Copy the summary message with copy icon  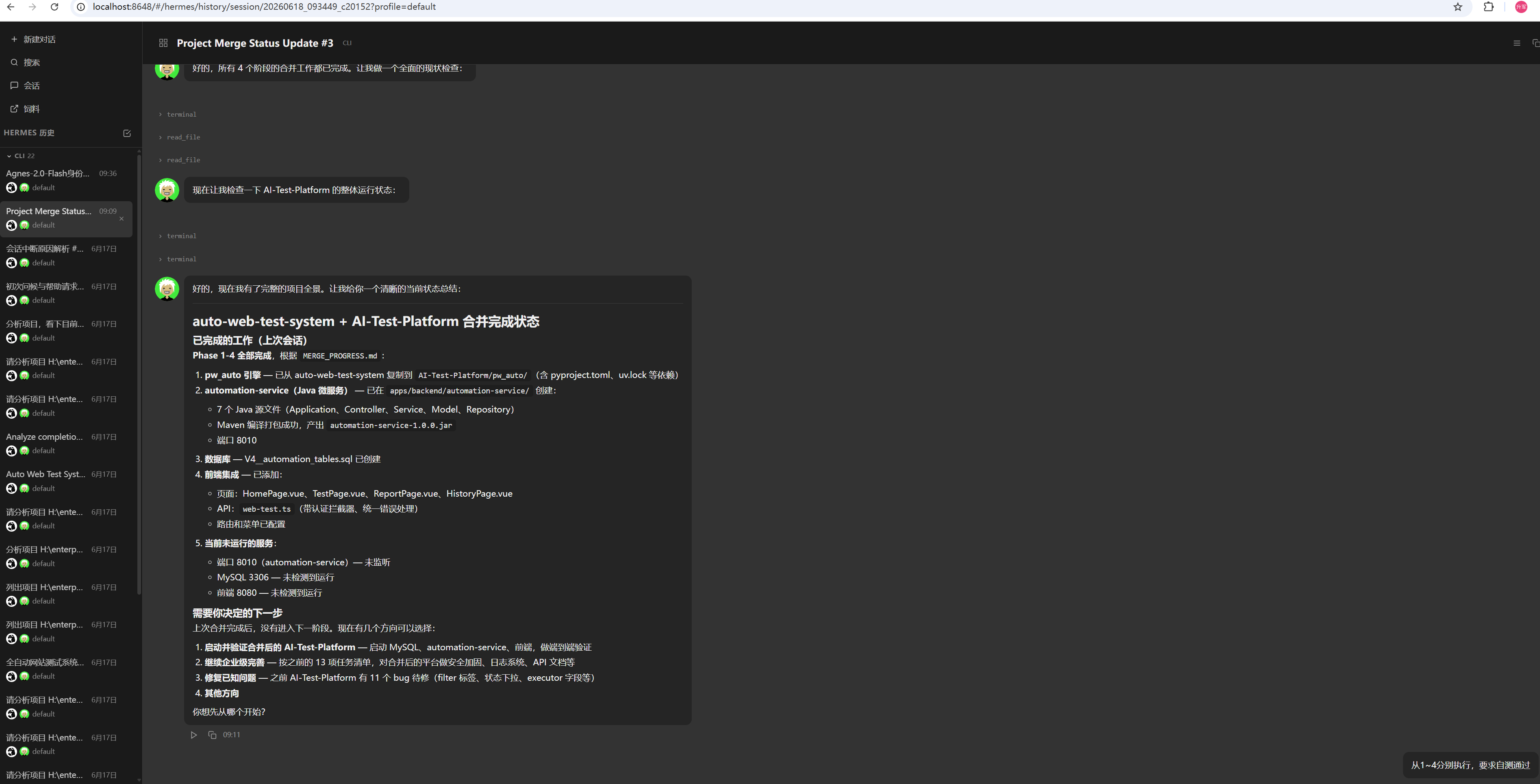click(x=212, y=735)
